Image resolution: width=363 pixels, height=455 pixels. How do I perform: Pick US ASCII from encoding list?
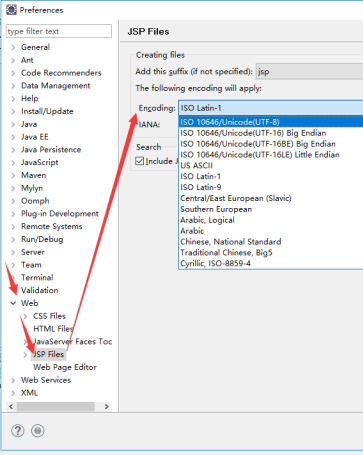tap(196, 166)
